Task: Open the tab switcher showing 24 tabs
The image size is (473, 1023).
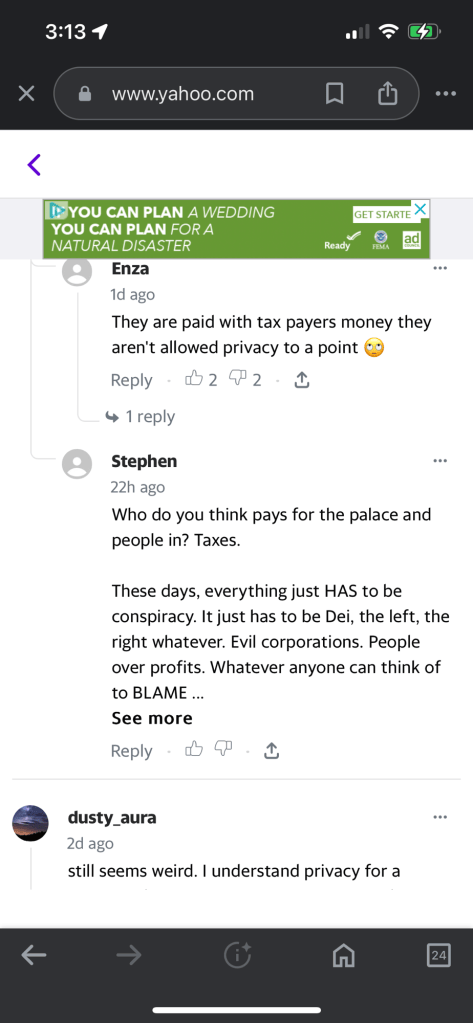Action: [x=439, y=956]
